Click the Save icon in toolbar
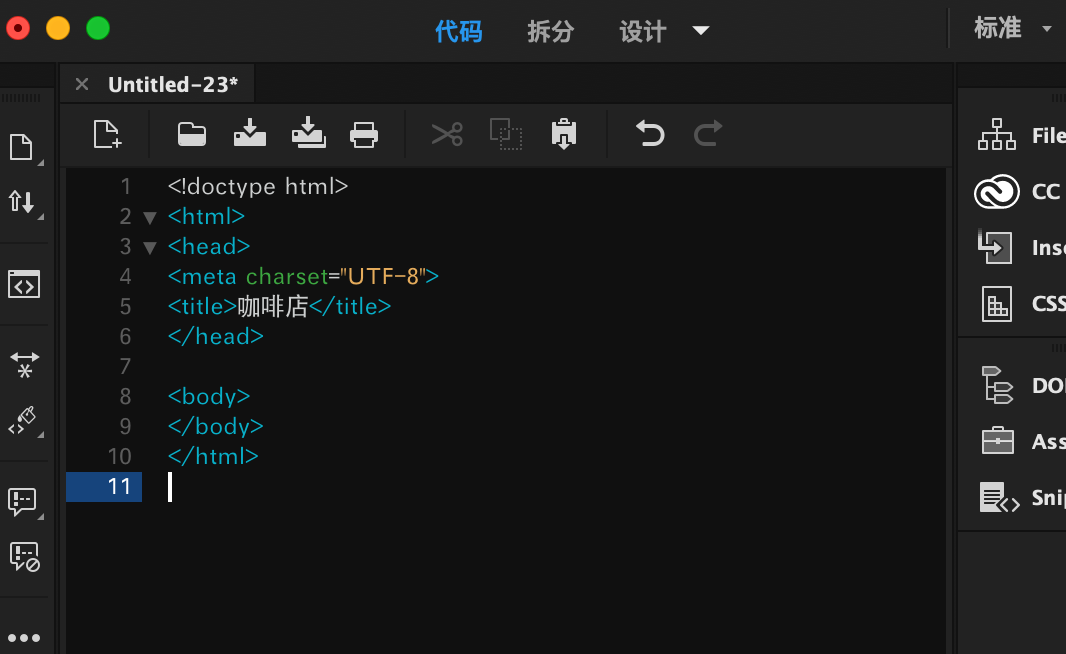Viewport: 1066px width, 654px height. 250,133
